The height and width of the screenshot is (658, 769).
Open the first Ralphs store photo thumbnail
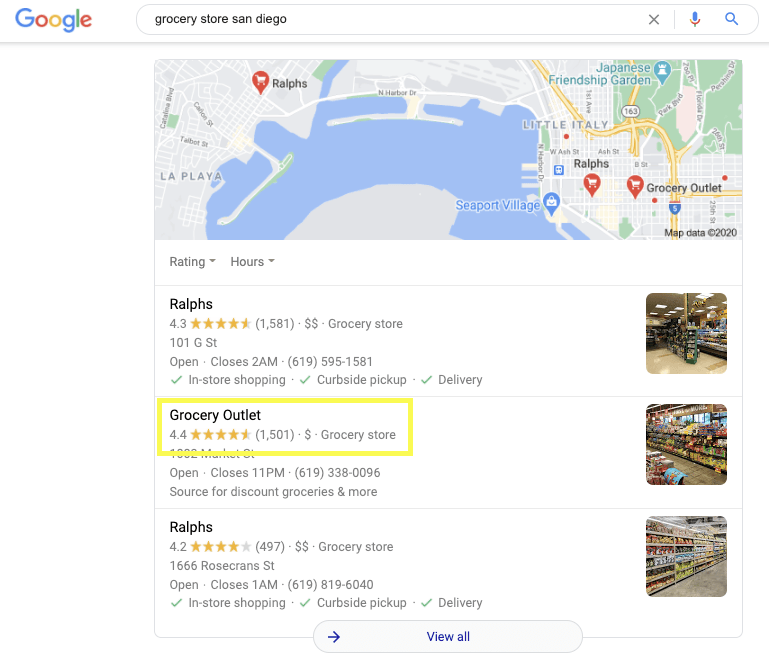(686, 333)
